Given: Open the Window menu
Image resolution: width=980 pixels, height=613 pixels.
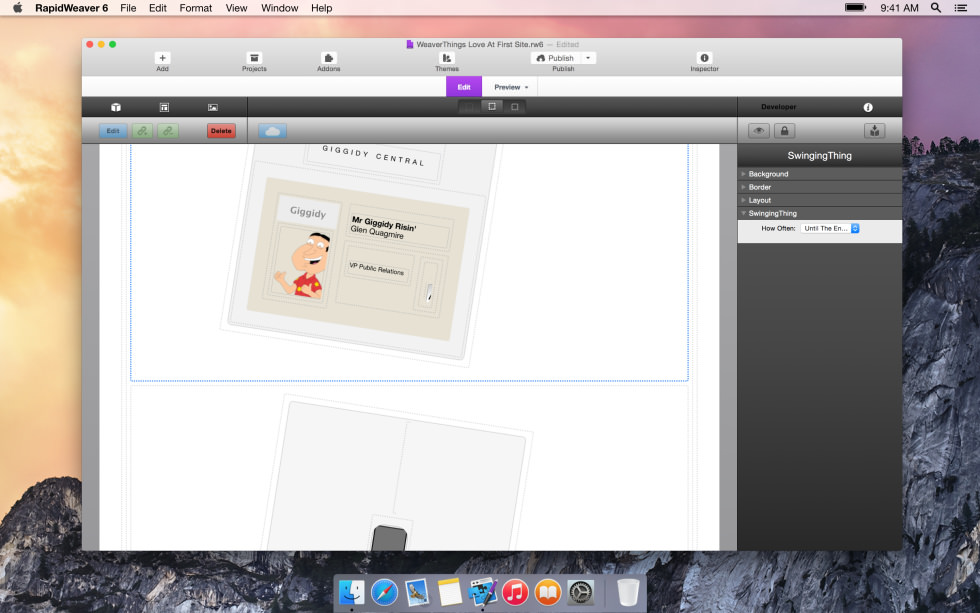Looking at the screenshot, I should [x=279, y=8].
